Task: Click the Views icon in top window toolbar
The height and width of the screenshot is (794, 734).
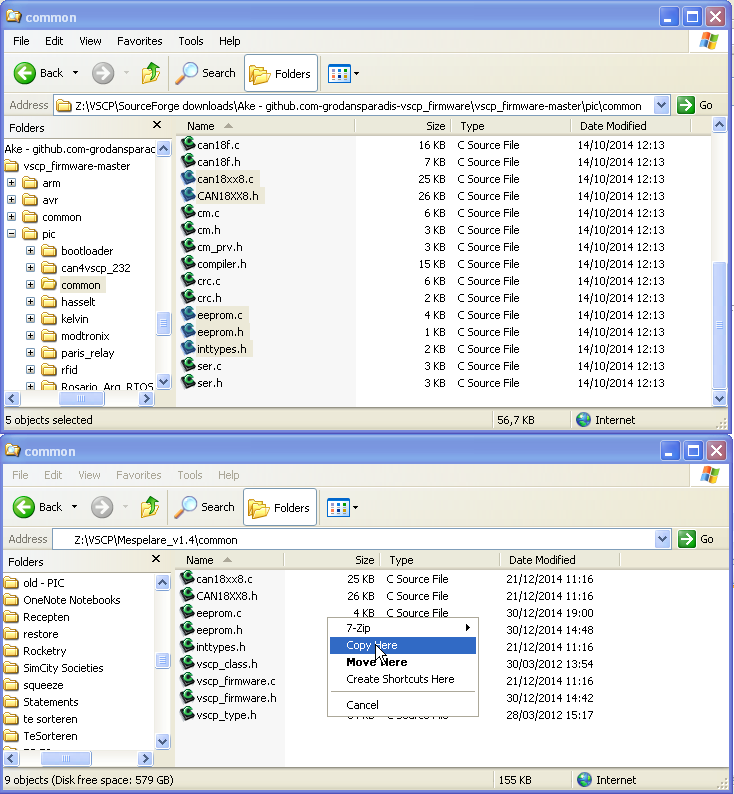Action: (339, 73)
